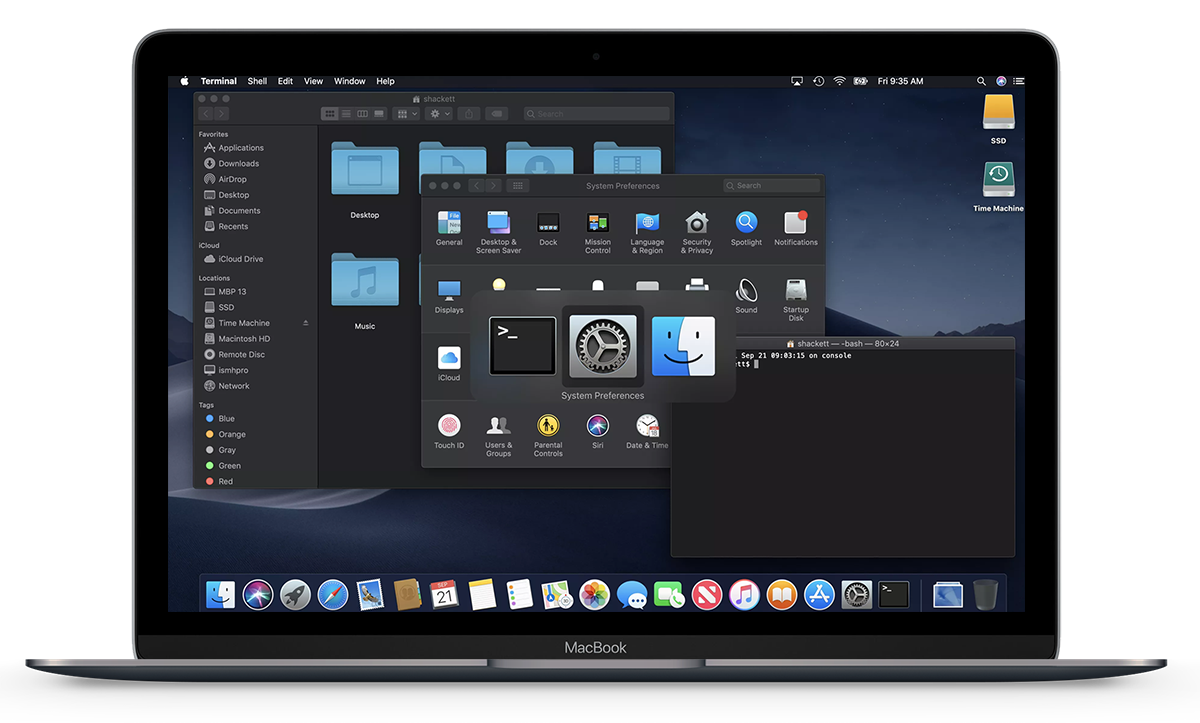
Task: Open the Trash in the Dock
Action: click(x=985, y=595)
